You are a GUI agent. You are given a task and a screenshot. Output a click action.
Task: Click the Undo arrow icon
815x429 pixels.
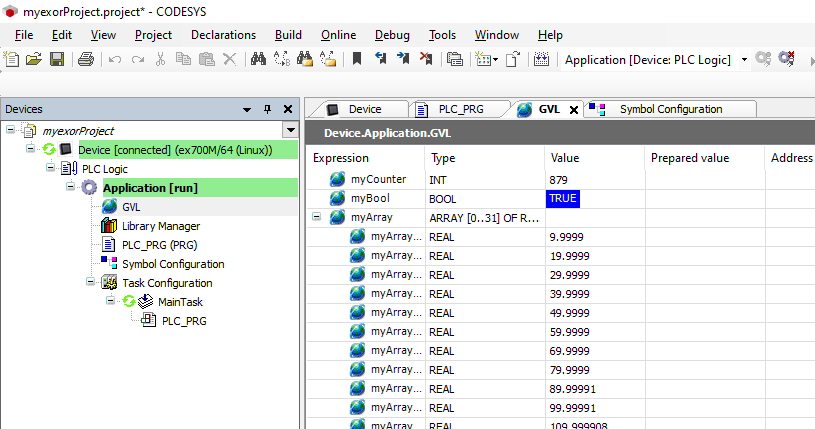click(x=115, y=60)
